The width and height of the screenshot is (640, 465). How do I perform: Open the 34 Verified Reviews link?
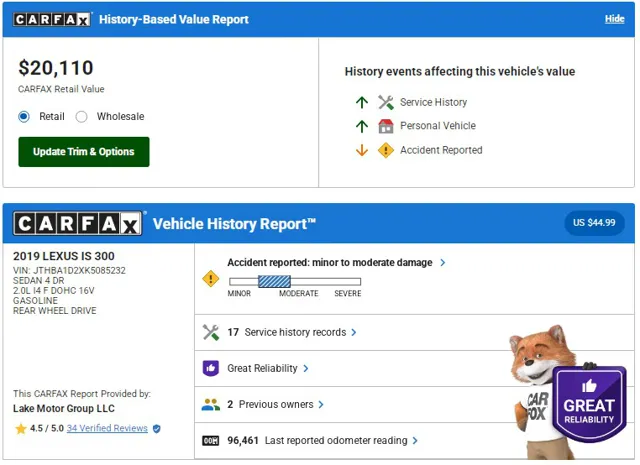tap(107, 429)
